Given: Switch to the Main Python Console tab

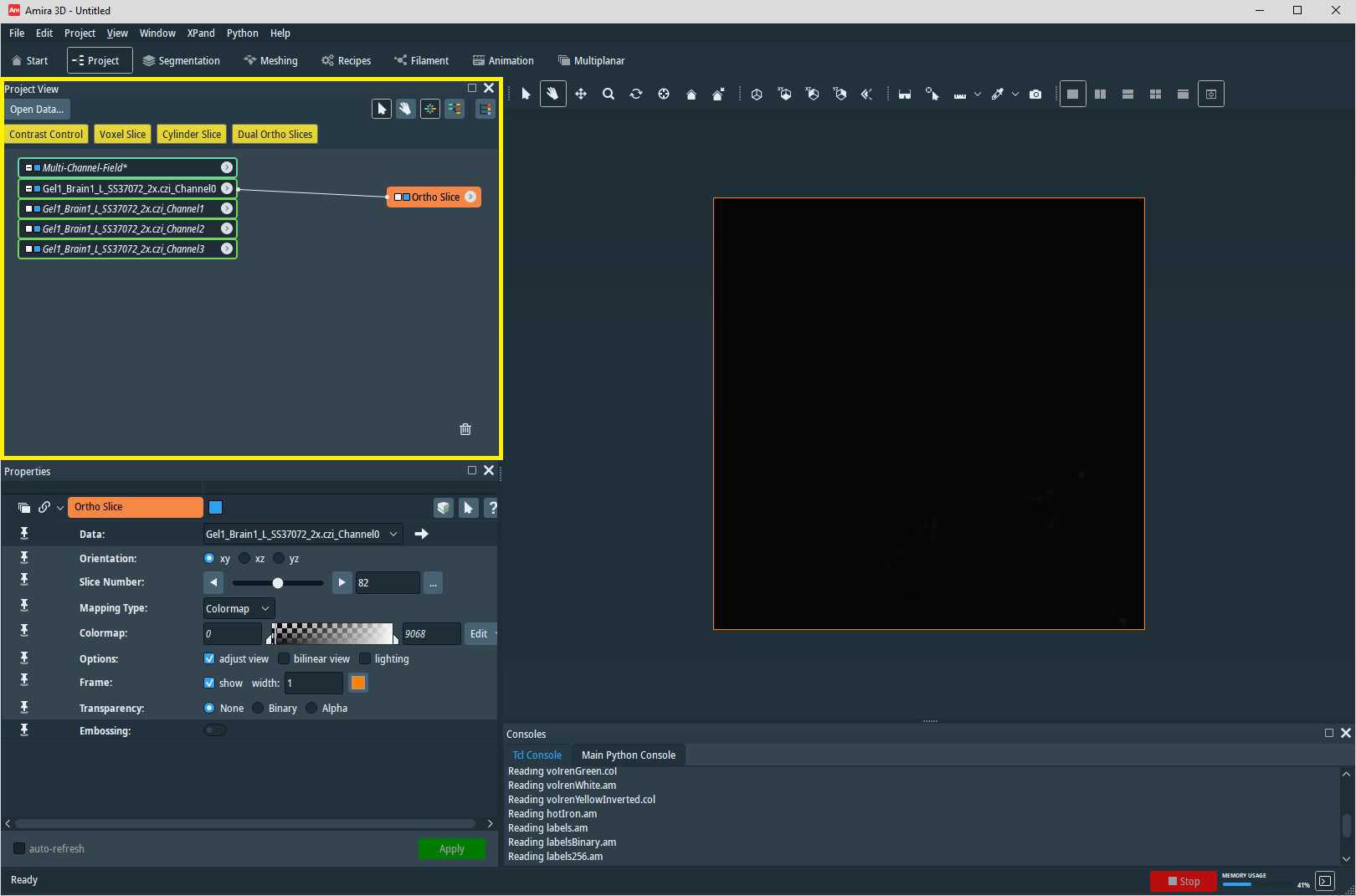Looking at the screenshot, I should [629, 755].
